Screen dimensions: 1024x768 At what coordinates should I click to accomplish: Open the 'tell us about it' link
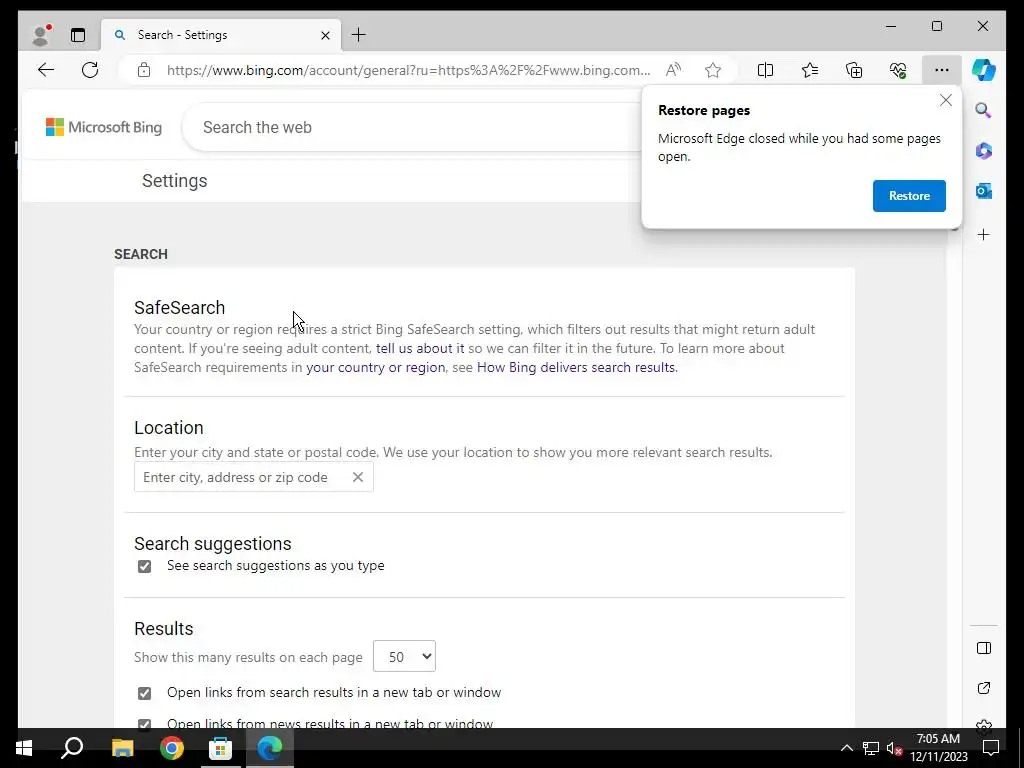(420, 348)
